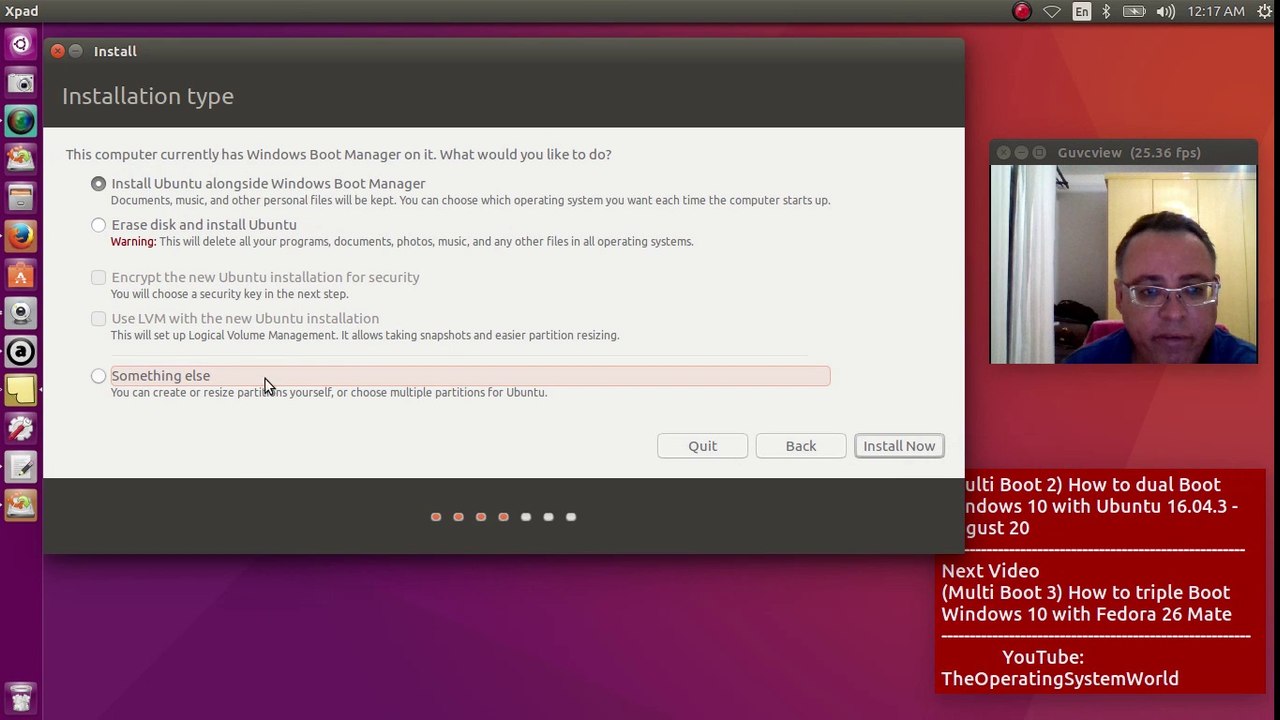Open the power cog session menu
Image resolution: width=1280 pixels, height=720 pixels.
click(1265, 12)
